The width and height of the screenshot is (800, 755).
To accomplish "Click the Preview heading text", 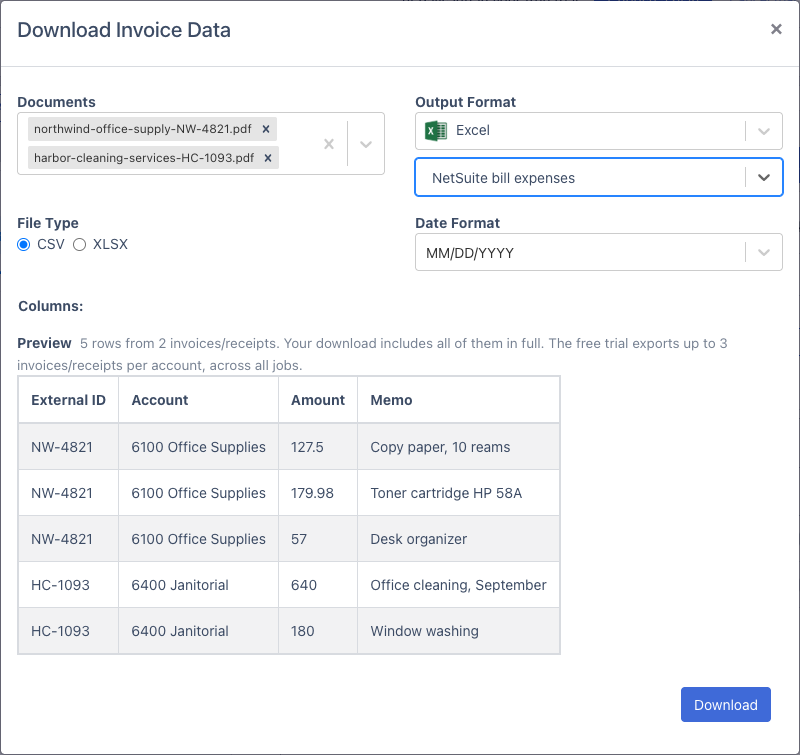I will tap(44, 343).
